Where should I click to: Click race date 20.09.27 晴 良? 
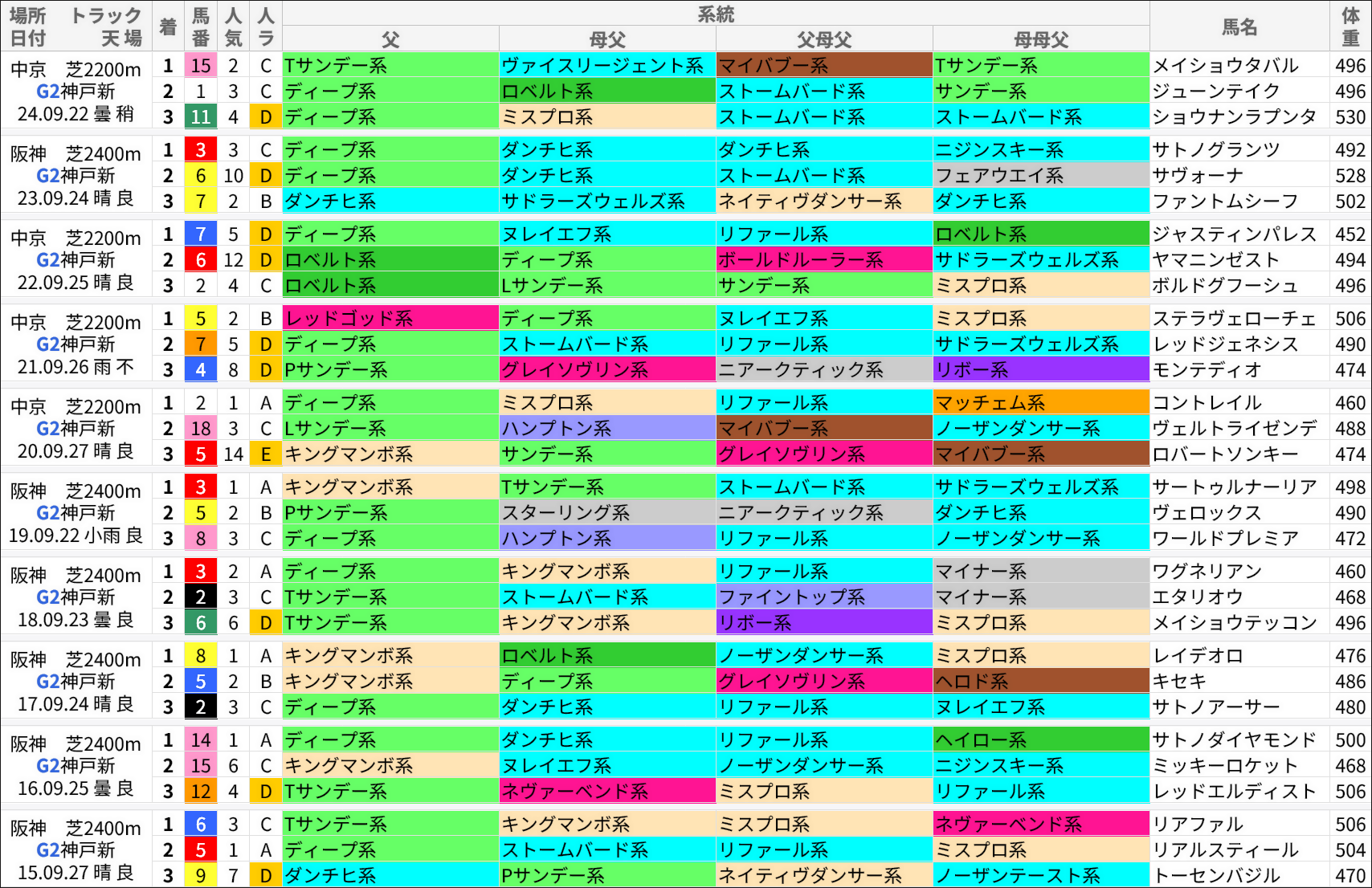click(76, 451)
